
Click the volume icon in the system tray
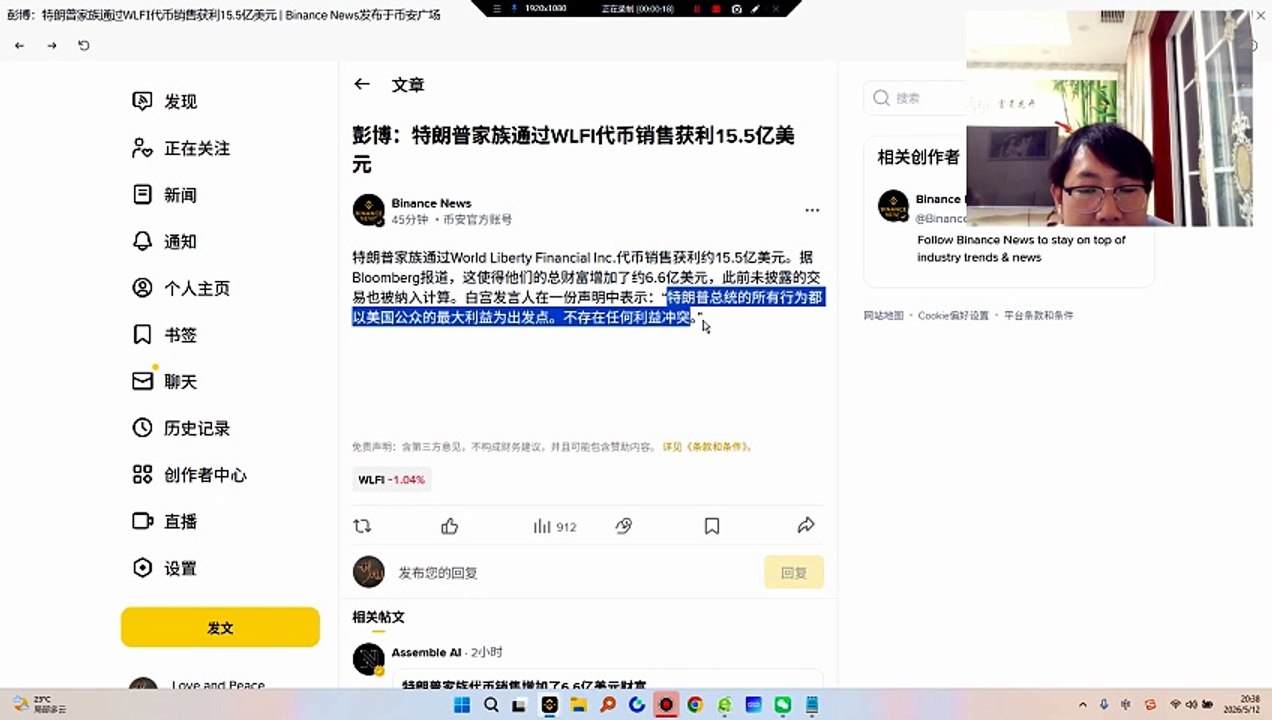pyautogui.click(x=1191, y=705)
